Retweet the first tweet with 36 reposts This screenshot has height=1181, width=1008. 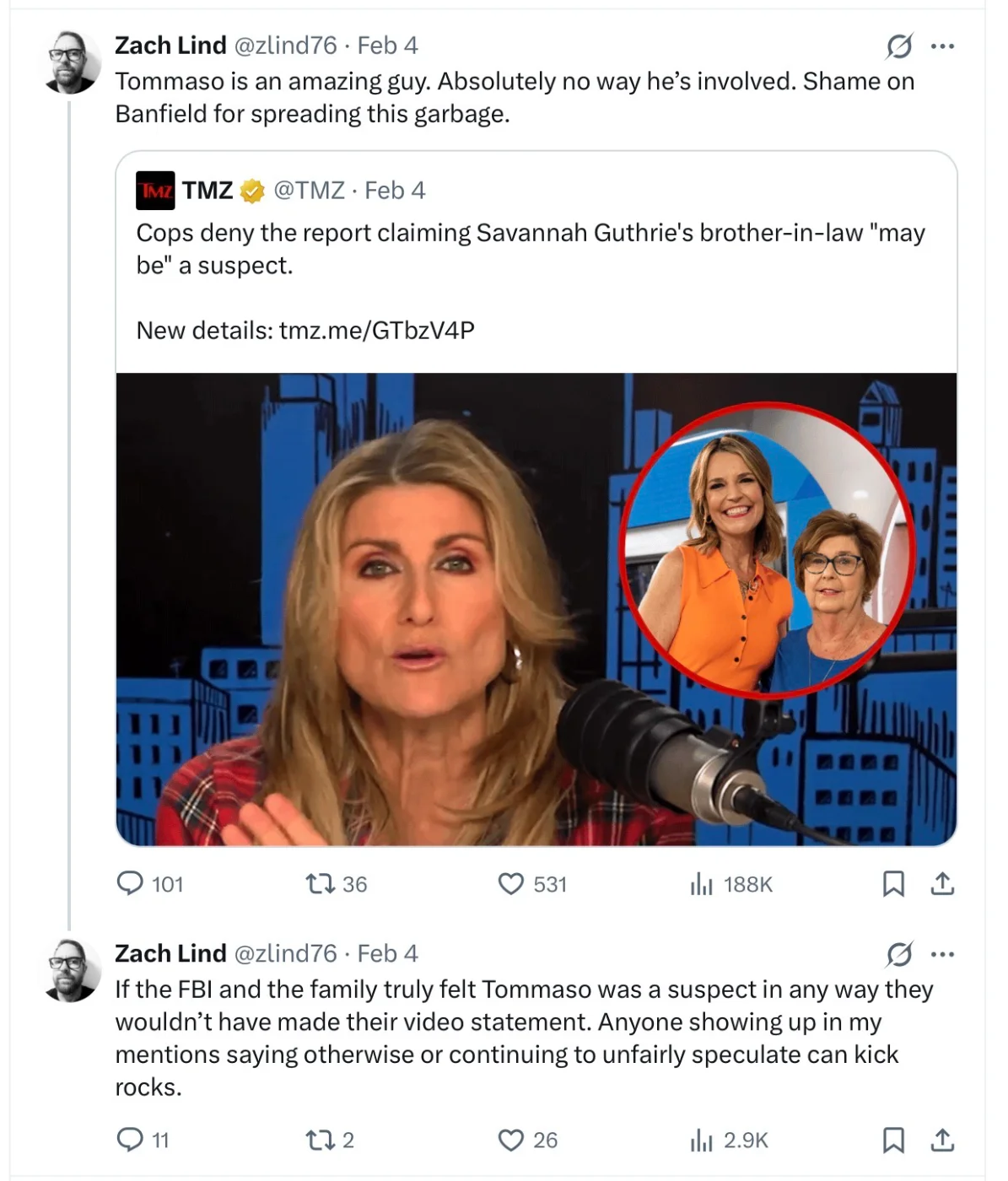pos(319,883)
